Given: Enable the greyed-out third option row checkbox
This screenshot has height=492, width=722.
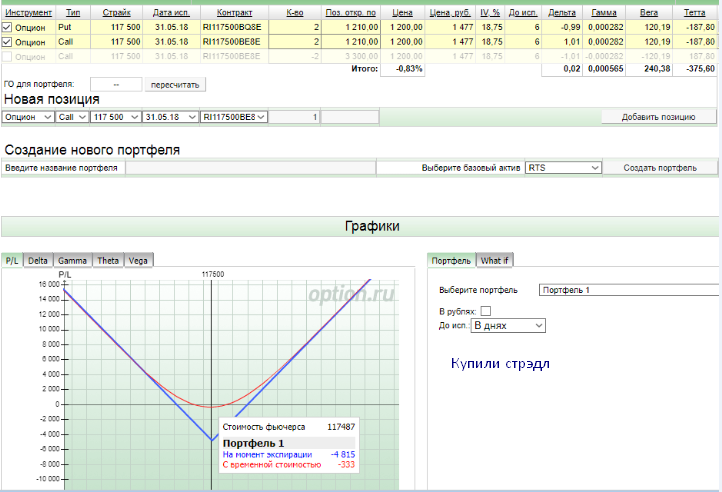Looking at the screenshot, I should tap(7, 57).
